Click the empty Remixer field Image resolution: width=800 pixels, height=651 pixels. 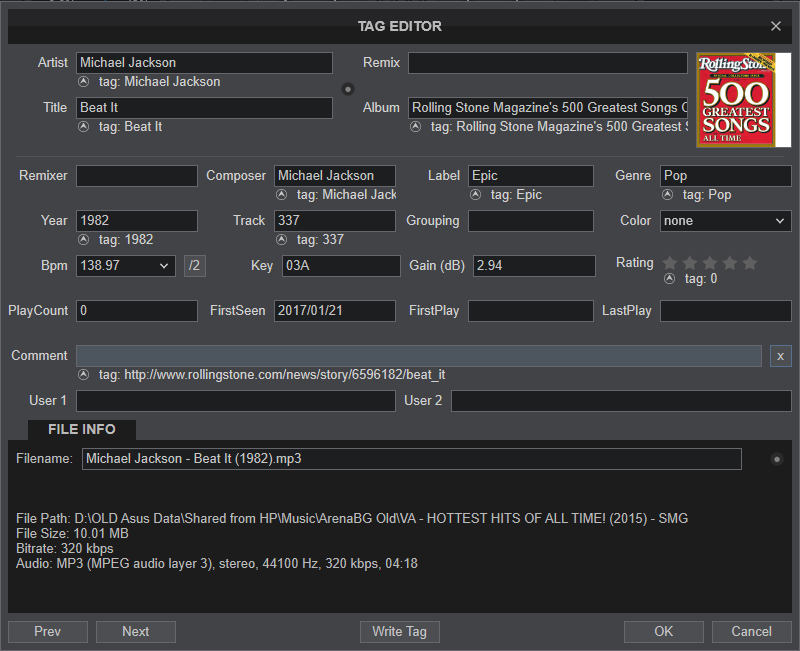(x=137, y=176)
